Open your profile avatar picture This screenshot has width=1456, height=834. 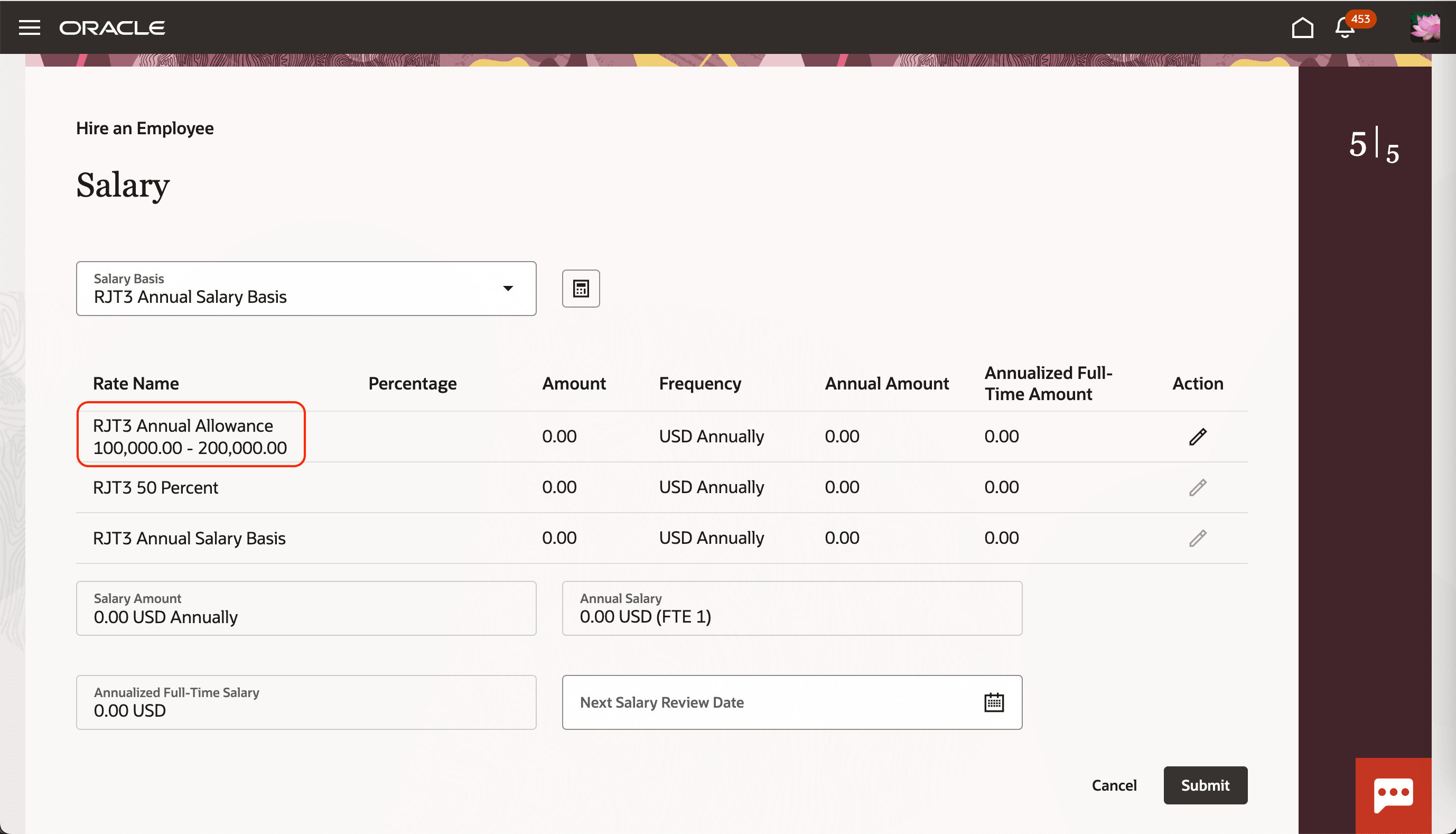(1426, 26)
